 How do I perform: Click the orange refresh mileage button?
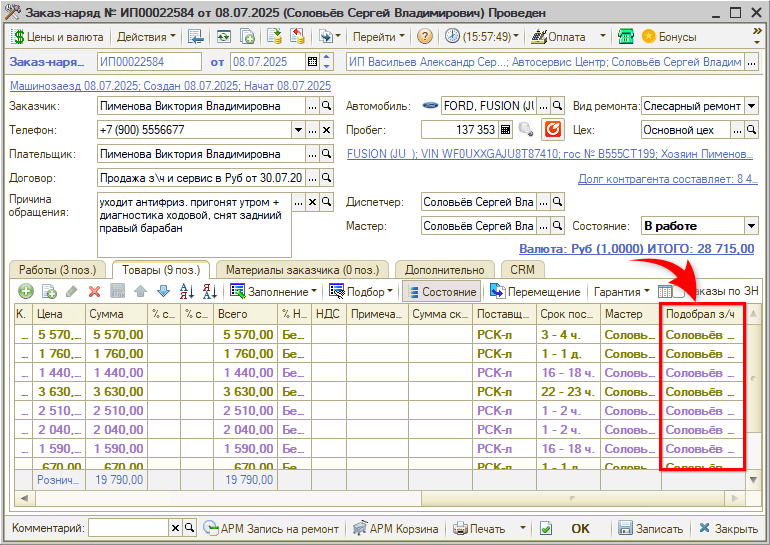point(552,130)
